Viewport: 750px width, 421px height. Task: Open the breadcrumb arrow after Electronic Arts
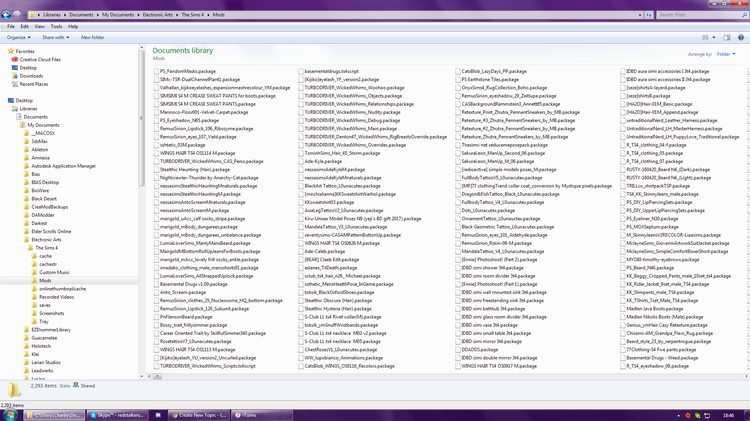pos(177,15)
